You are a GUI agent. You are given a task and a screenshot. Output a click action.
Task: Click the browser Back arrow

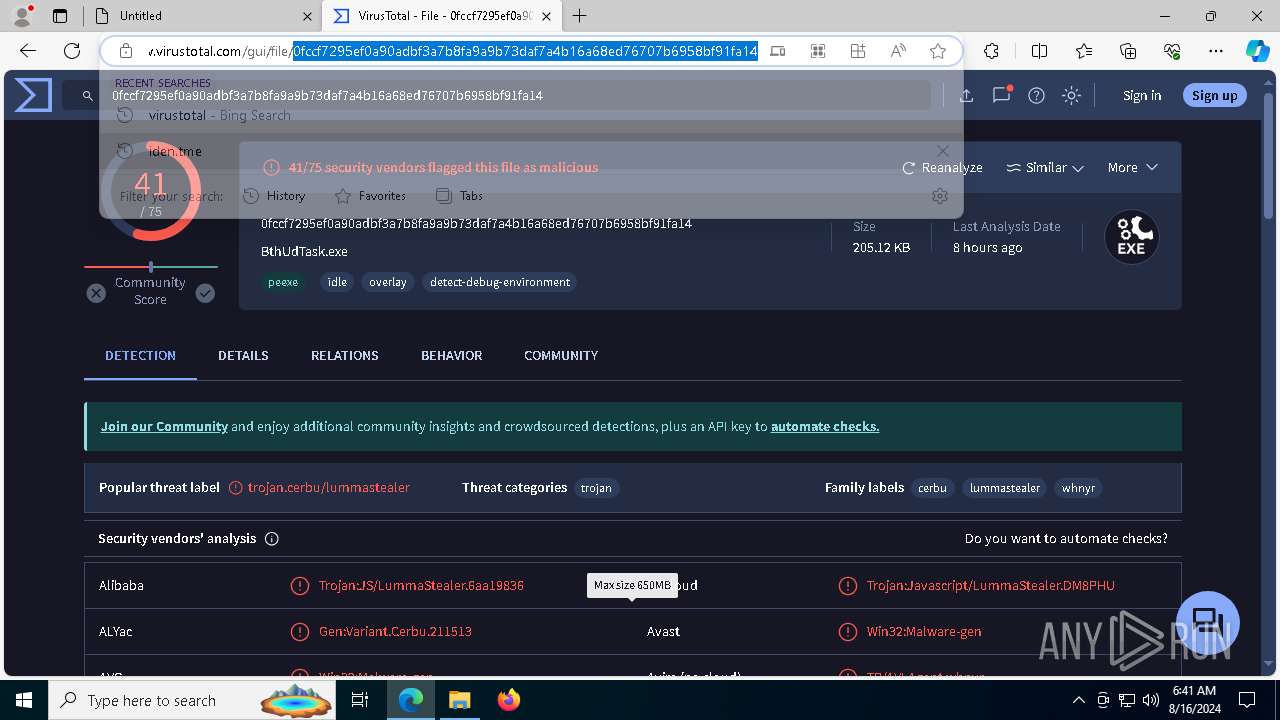28,51
